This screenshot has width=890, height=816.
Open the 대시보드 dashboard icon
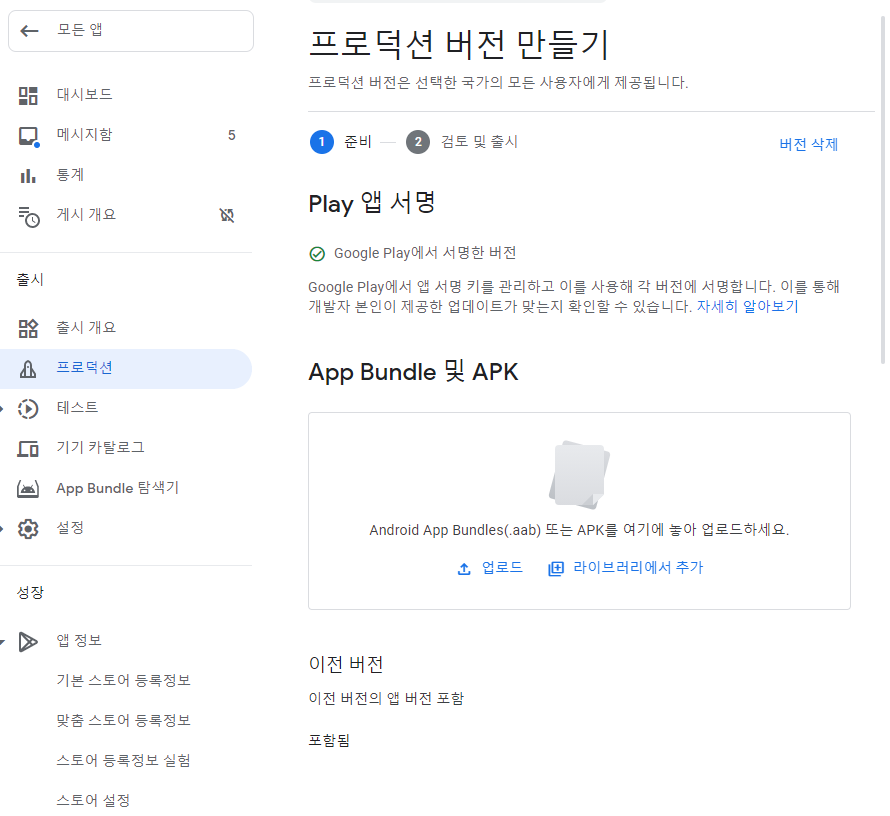coord(28,95)
